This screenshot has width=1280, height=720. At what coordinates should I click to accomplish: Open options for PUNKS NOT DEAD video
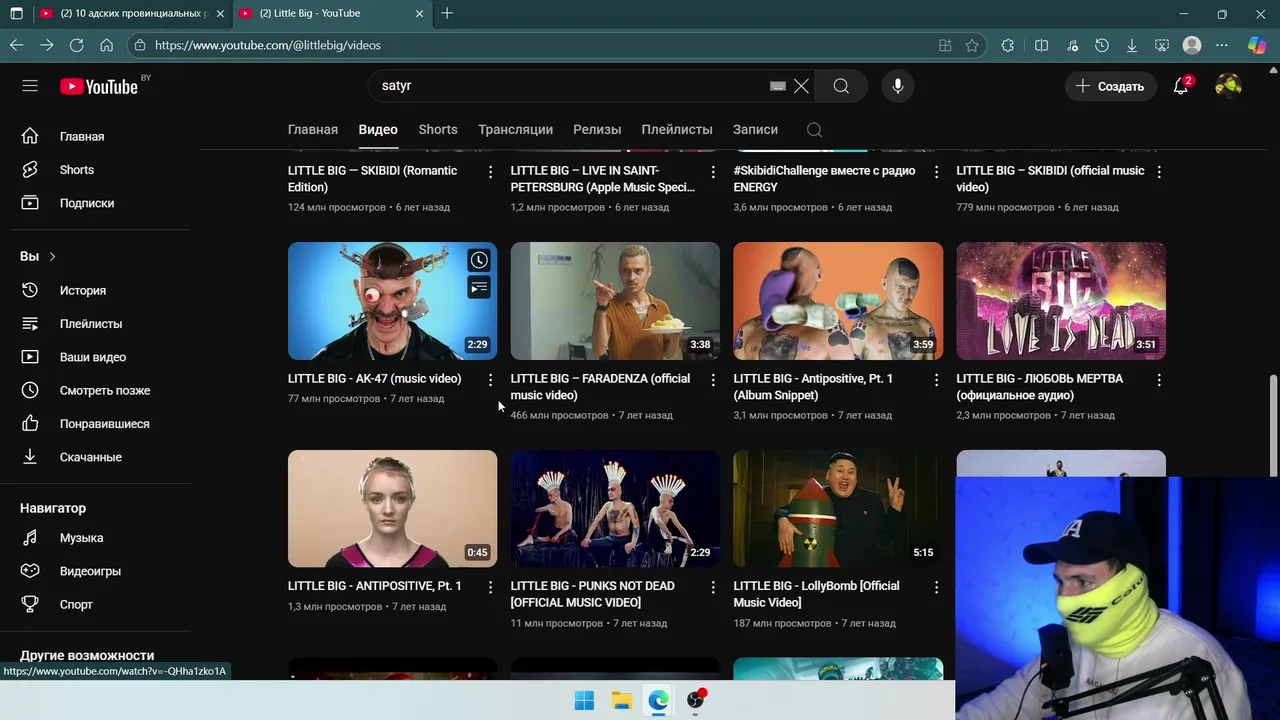[x=713, y=587]
